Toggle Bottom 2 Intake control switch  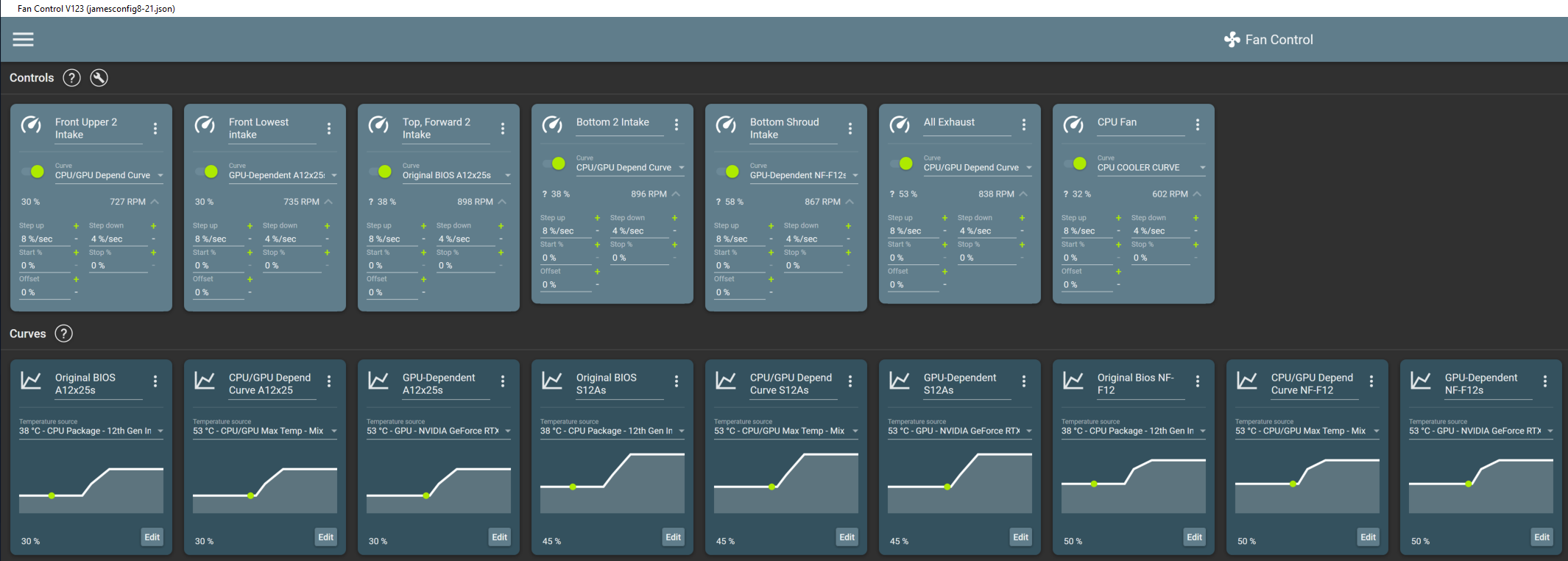(x=554, y=163)
